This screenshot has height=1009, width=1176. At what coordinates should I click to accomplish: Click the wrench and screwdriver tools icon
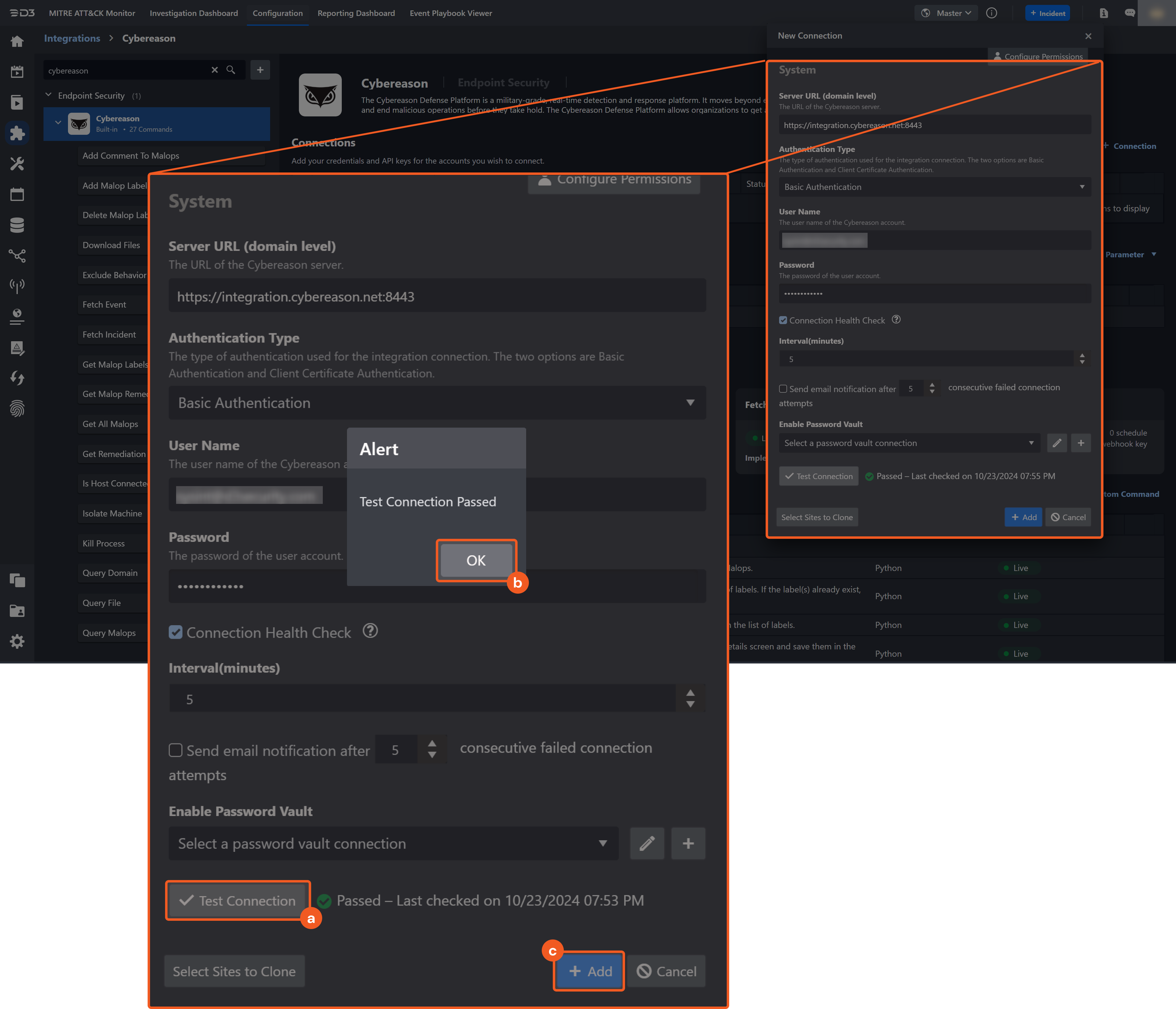(17, 164)
